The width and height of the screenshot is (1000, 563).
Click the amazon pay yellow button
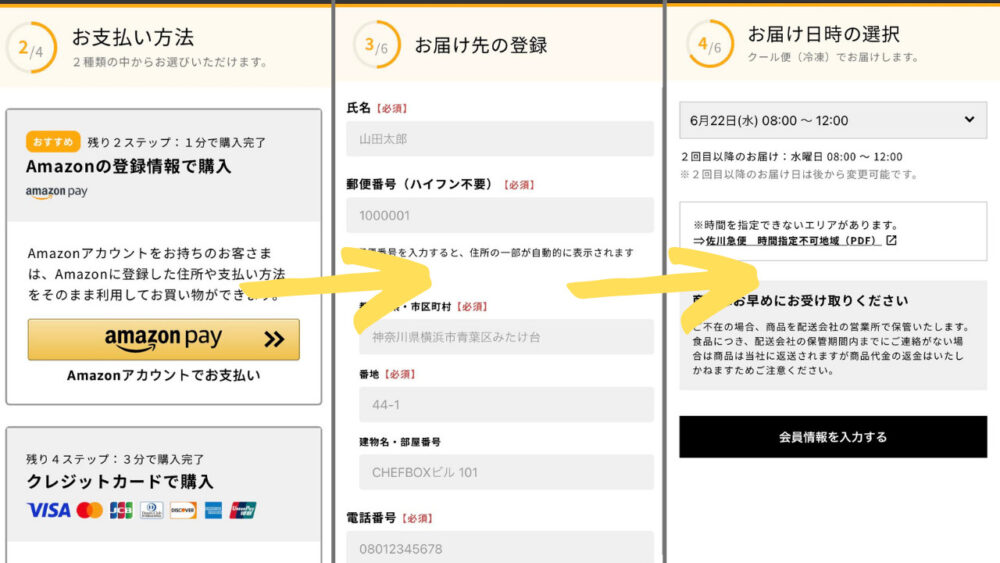click(x=163, y=339)
